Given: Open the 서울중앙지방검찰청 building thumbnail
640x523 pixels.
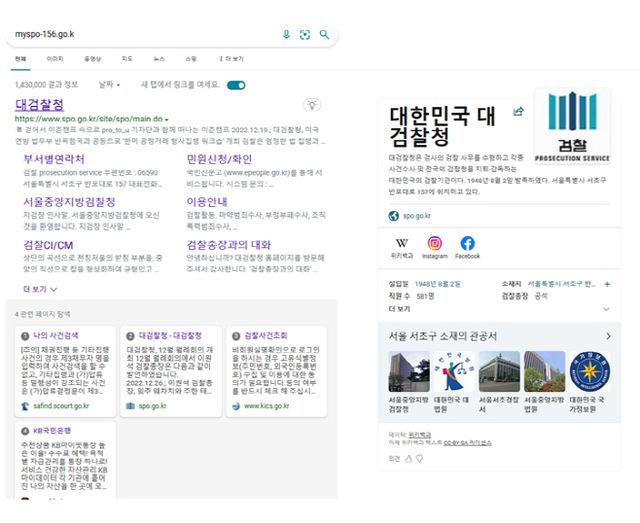Looking at the screenshot, I should 409,372.
